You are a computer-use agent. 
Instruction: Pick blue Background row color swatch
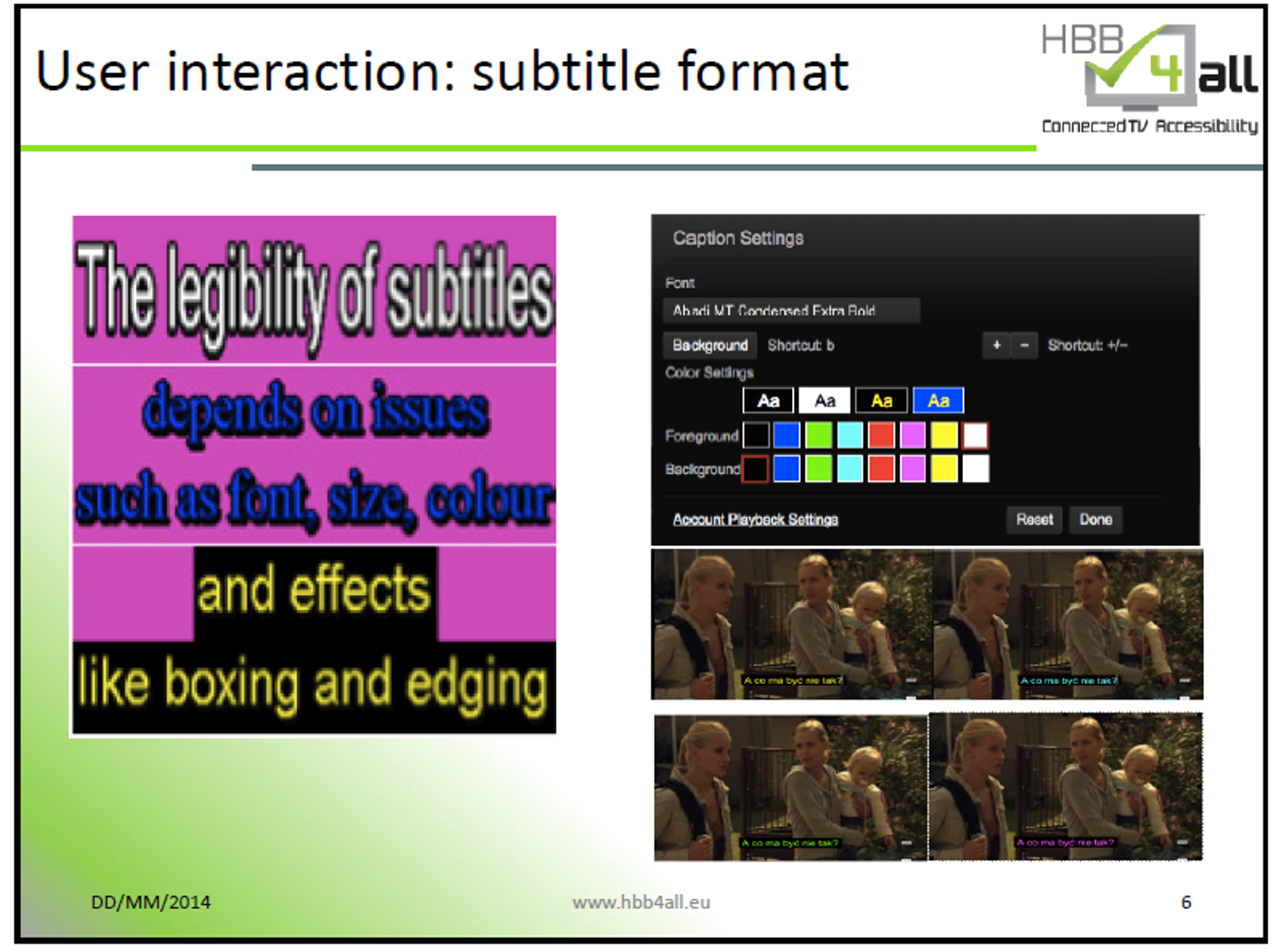click(787, 469)
